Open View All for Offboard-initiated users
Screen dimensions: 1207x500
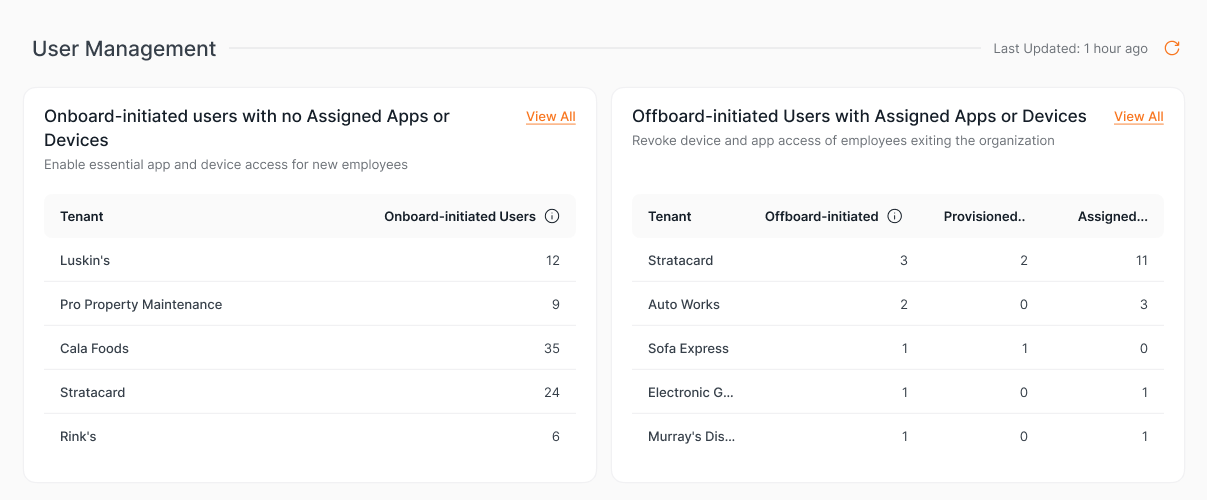(x=1138, y=117)
